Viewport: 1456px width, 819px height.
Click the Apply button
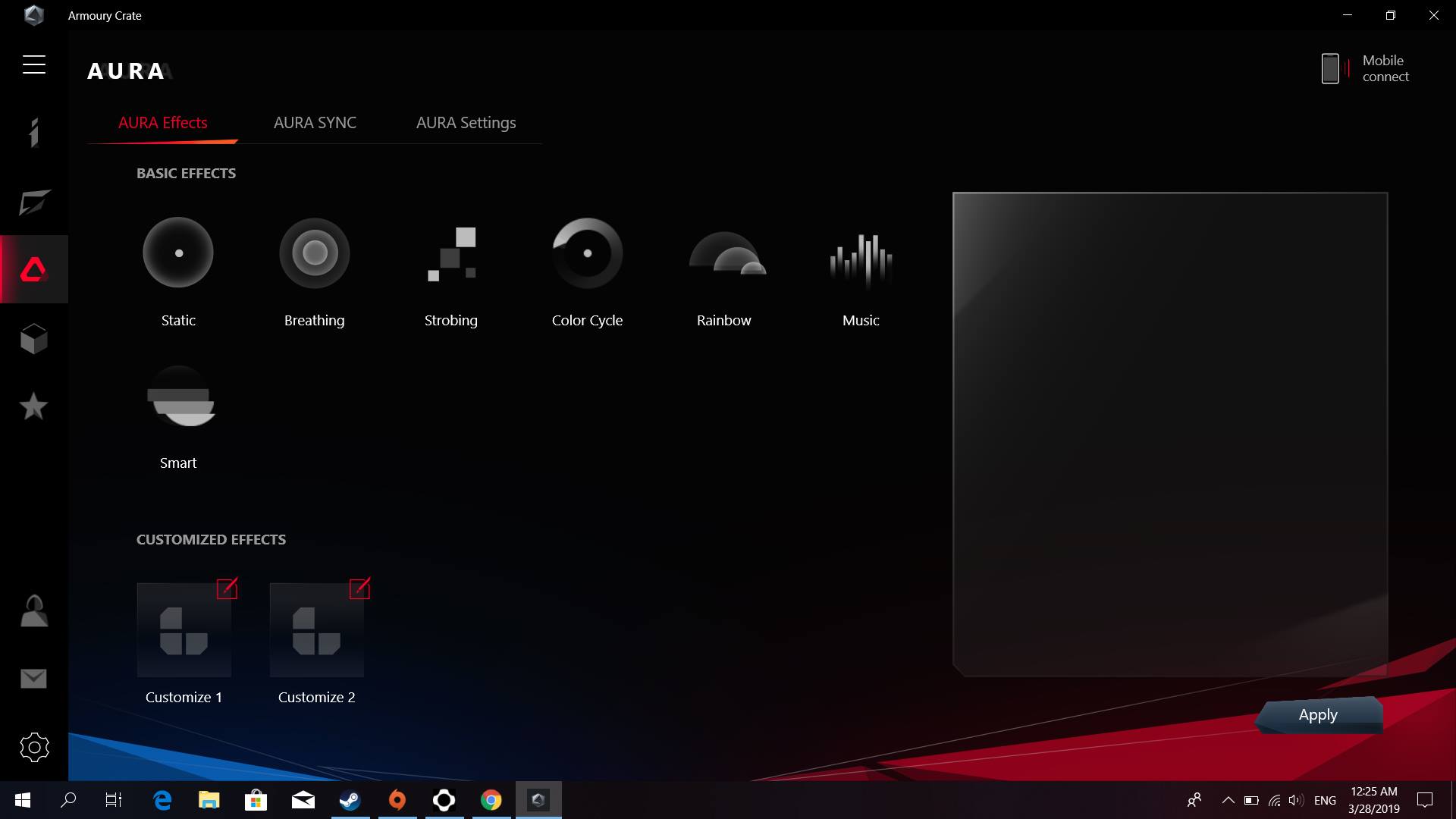1318,715
